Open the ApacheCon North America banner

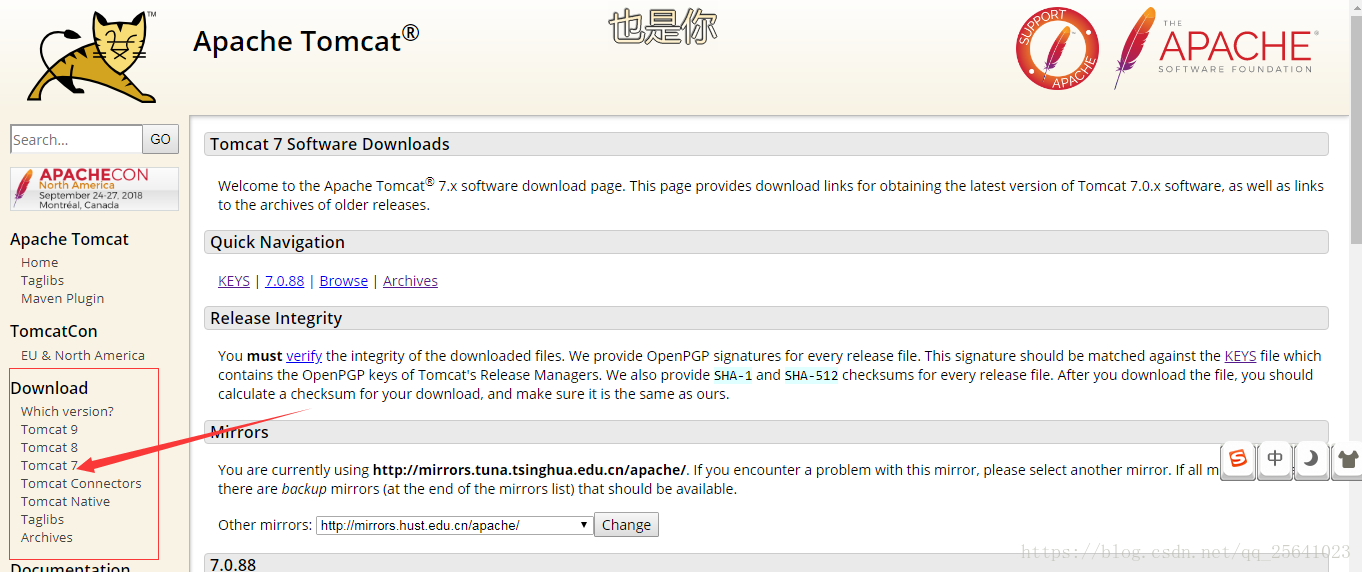[94, 189]
